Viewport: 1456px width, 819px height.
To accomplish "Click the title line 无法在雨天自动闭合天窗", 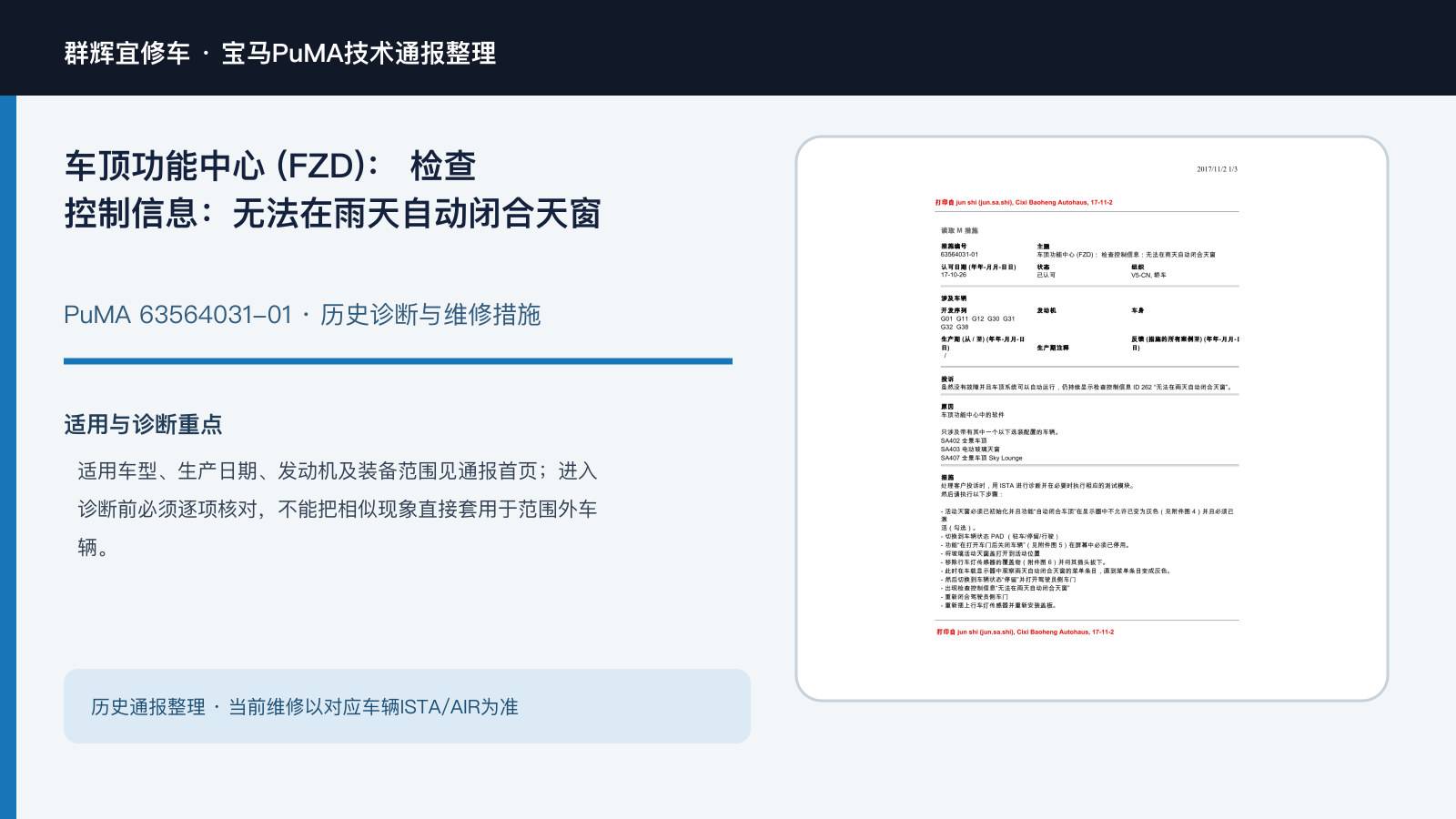I will click(x=417, y=214).
